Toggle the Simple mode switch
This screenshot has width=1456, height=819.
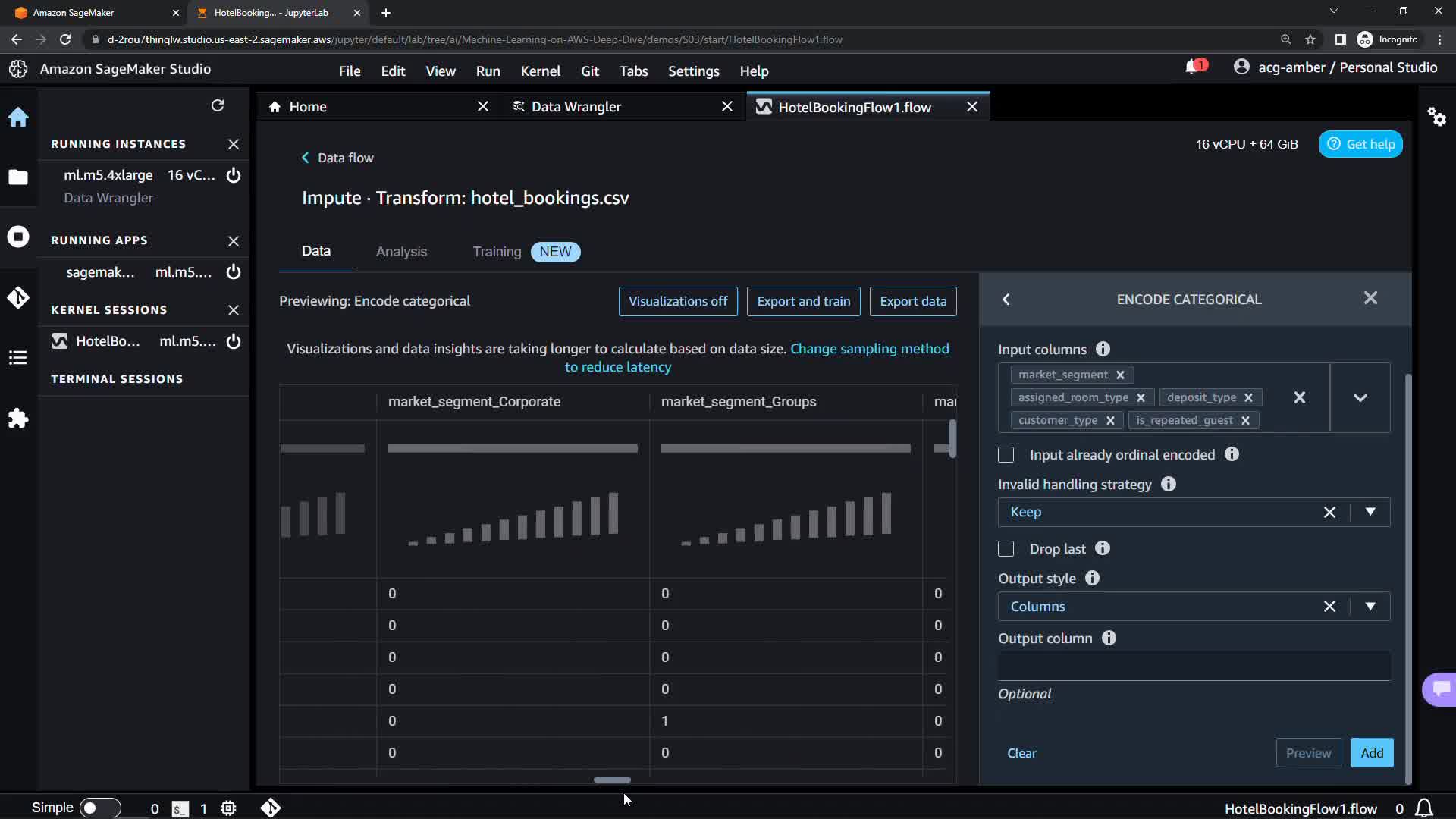tap(99, 808)
